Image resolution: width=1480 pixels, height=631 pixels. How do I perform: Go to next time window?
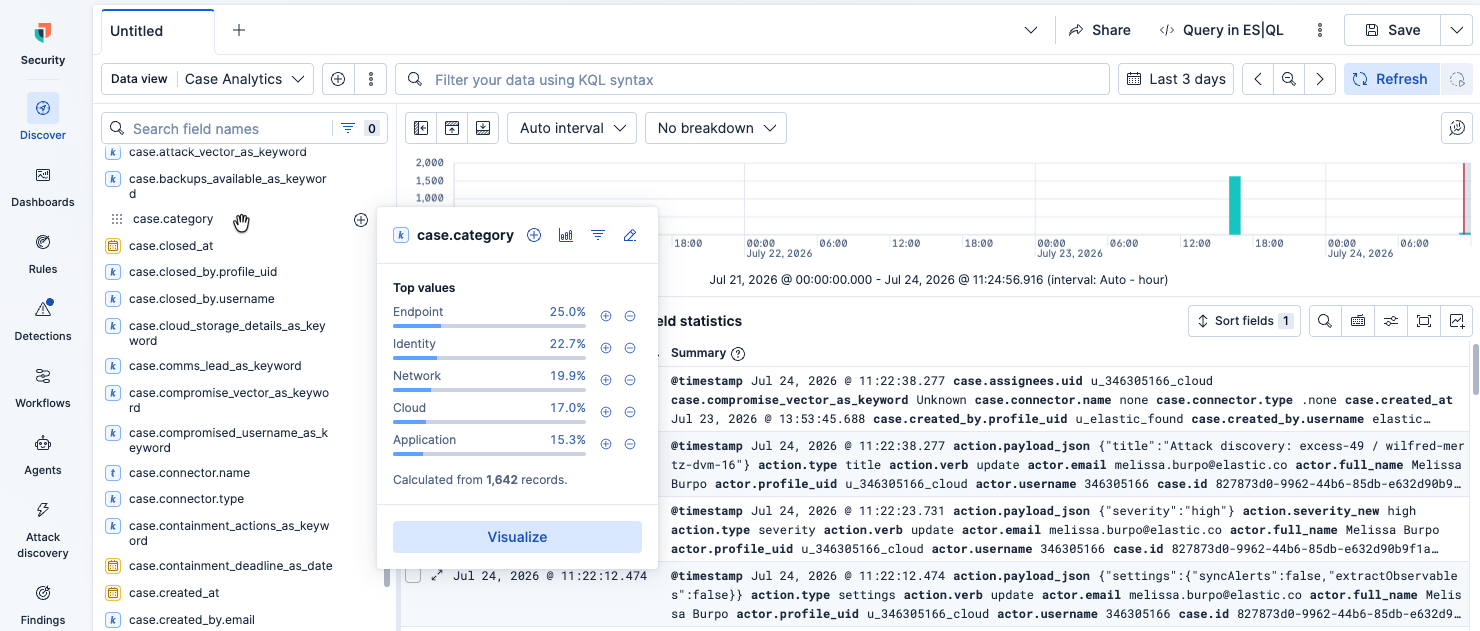(1320, 79)
